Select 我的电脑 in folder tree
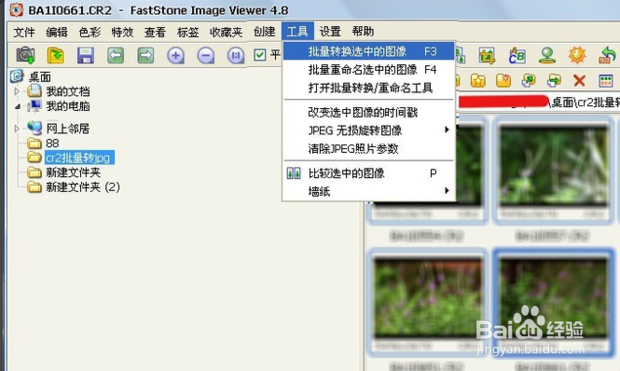Viewport: 620px width, 371px height. pyautogui.click(x=68, y=106)
